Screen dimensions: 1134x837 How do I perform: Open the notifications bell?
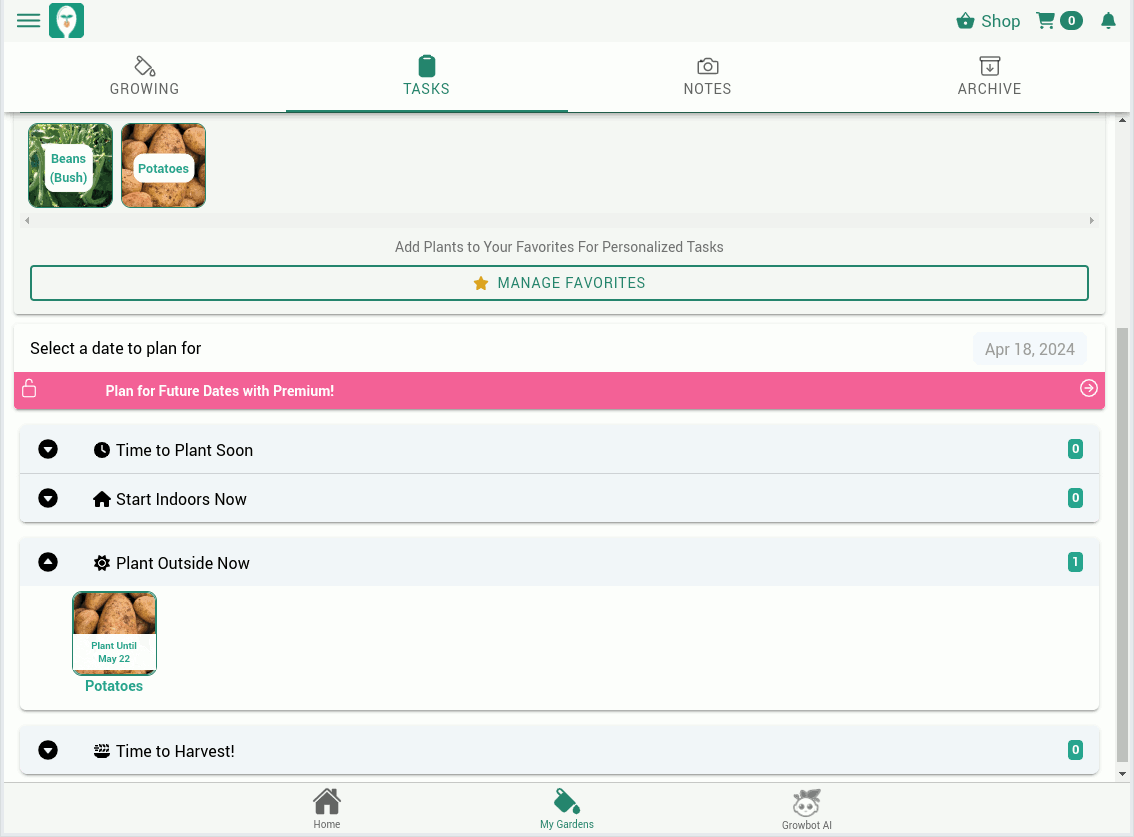(1108, 21)
